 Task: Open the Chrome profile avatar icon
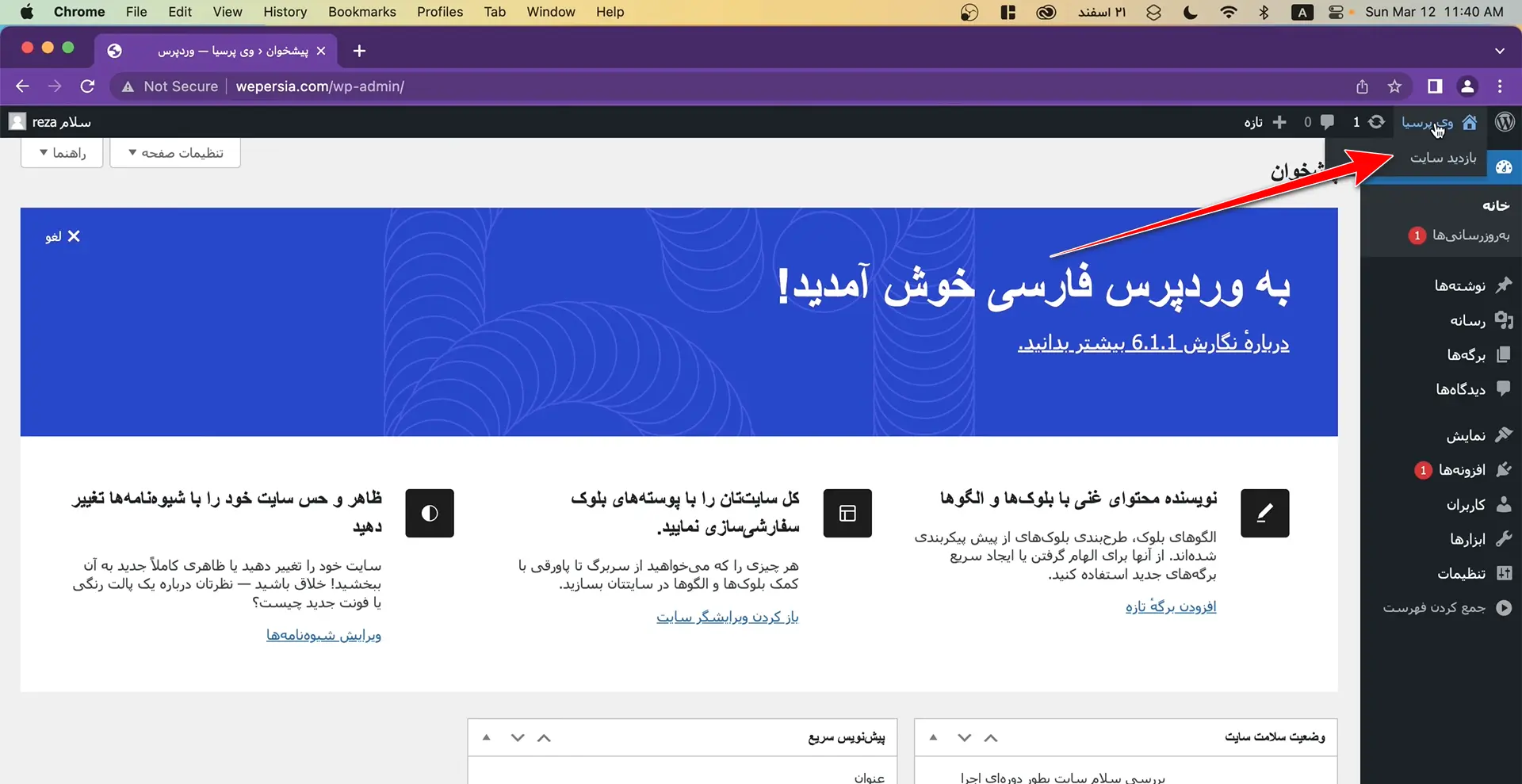(1467, 86)
